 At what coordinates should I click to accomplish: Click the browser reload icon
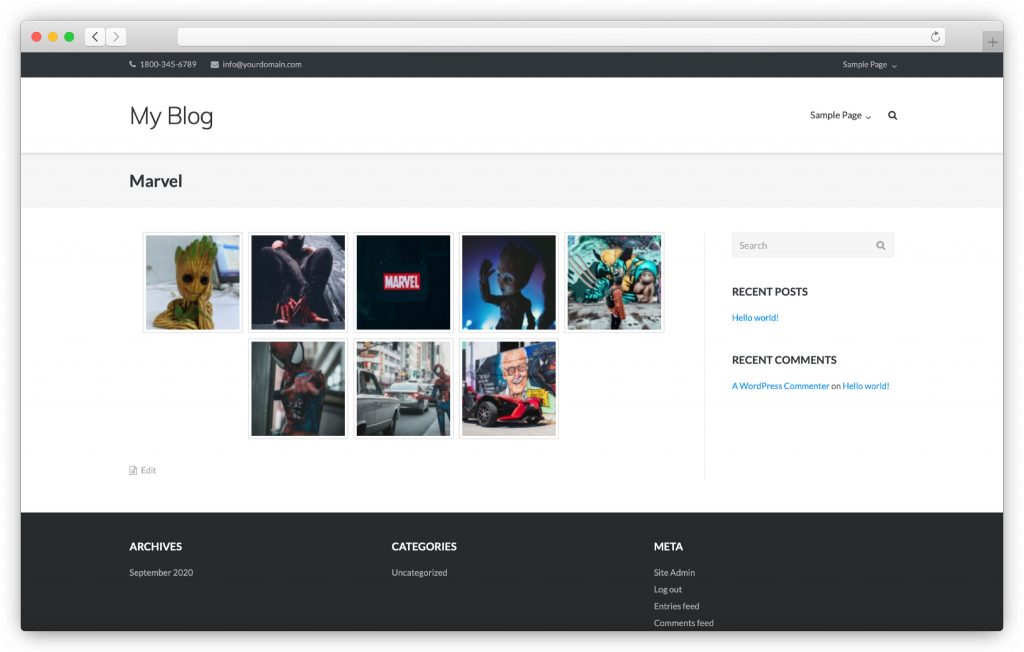pyautogui.click(x=935, y=36)
